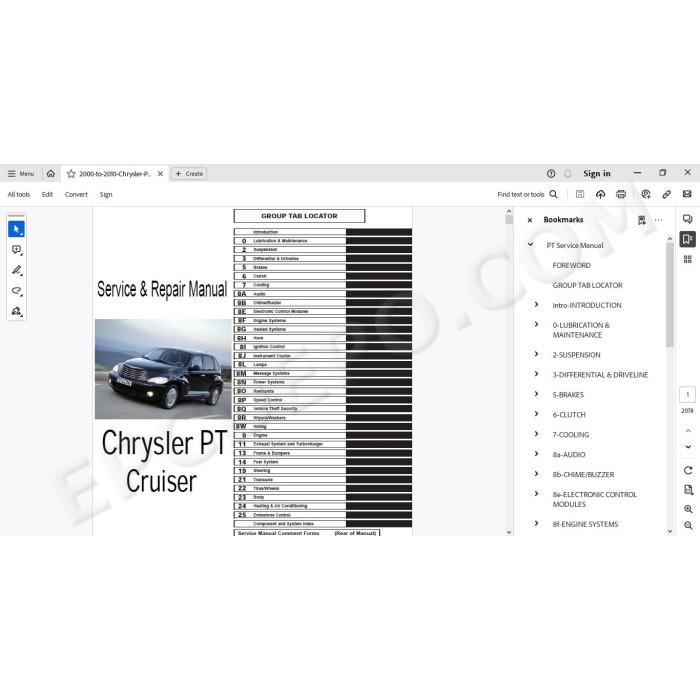Screen dimensions: 700x700
Task: Click the page display settings icon
Action: 688,490
